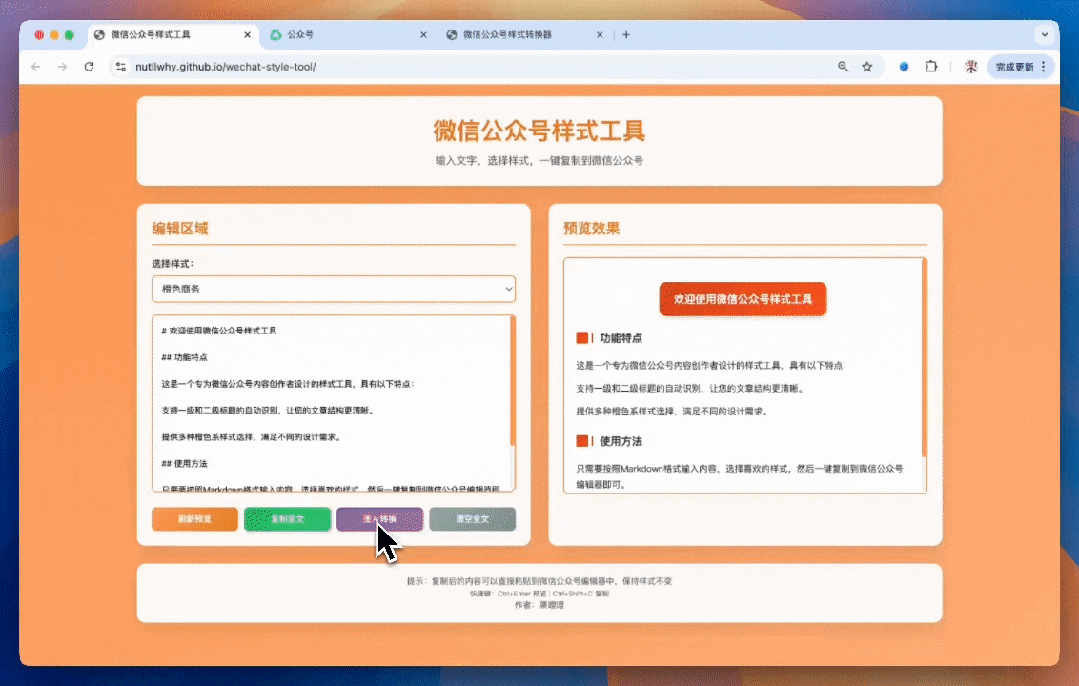The width and height of the screenshot is (1079, 686).
Task: Open the 选择样式 dropdown showing 橙色商务
Action: [334, 289]
